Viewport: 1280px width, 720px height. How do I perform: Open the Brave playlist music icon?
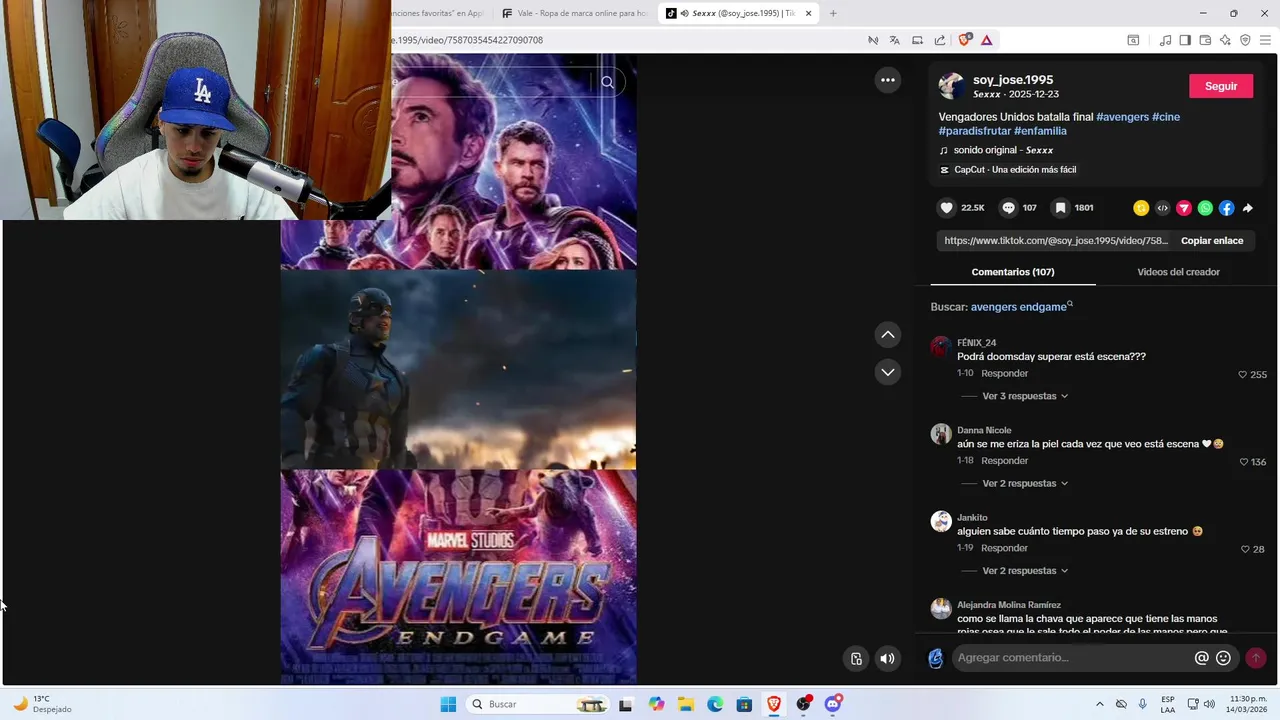click(1165, 40)
